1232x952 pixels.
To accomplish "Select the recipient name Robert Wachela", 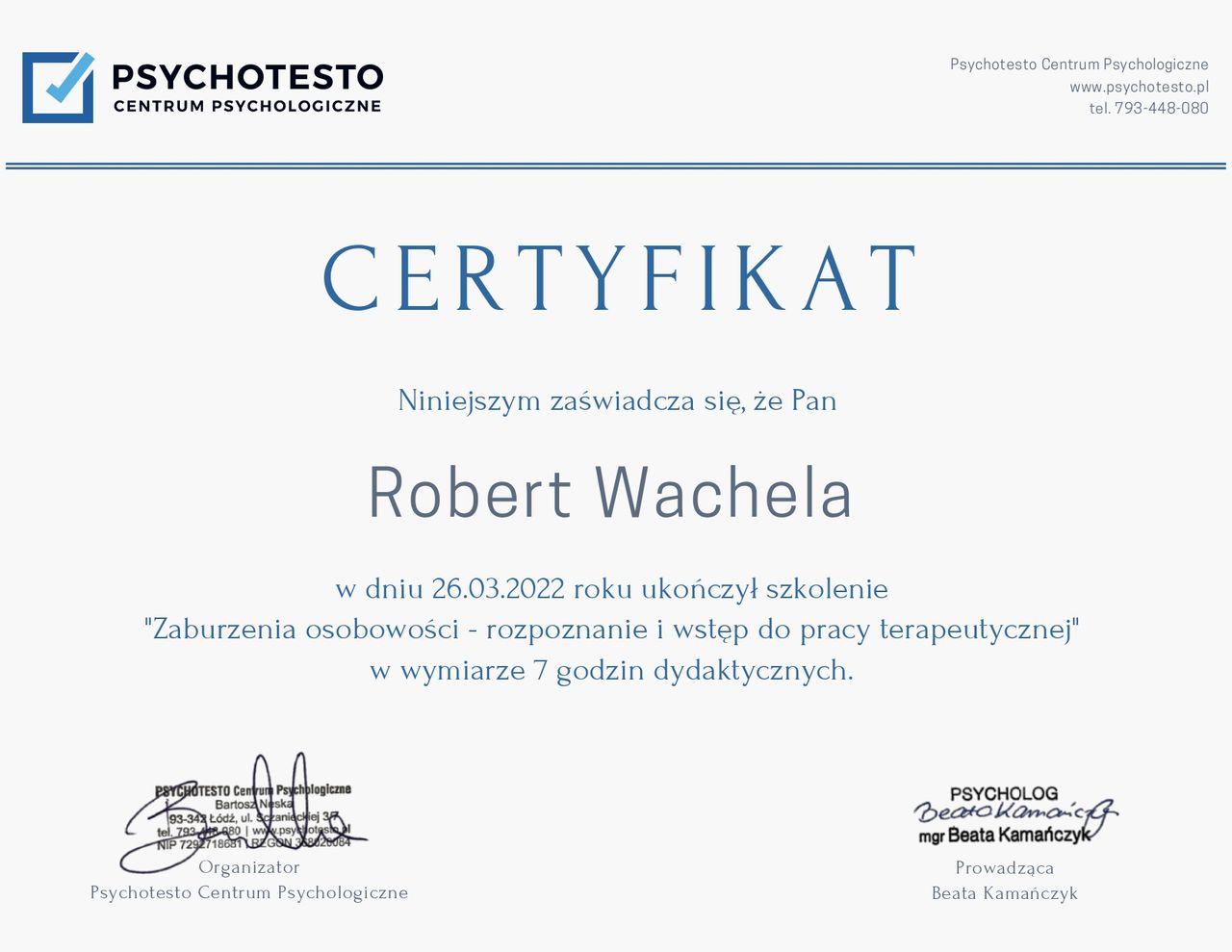I will pyautogui.click(x=610, y=493).
